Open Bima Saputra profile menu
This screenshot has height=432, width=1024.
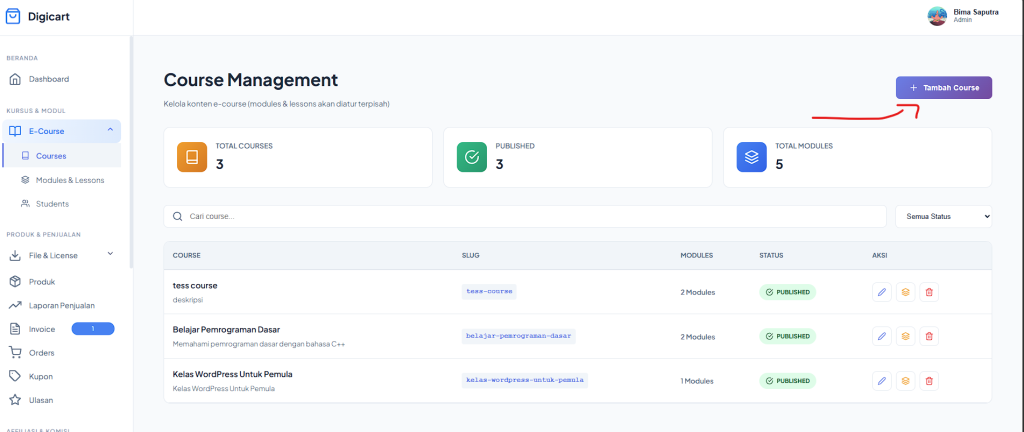[961, 16]
